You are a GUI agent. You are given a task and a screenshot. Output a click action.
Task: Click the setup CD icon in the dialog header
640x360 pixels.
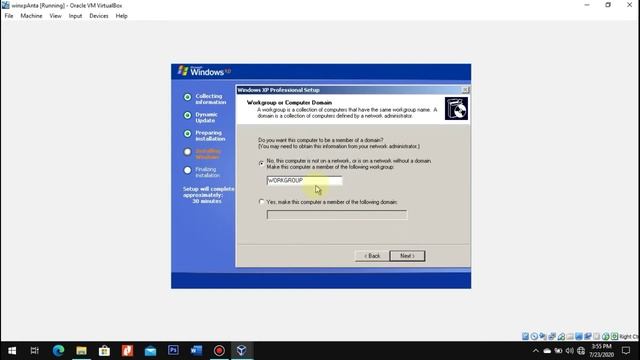456,109
